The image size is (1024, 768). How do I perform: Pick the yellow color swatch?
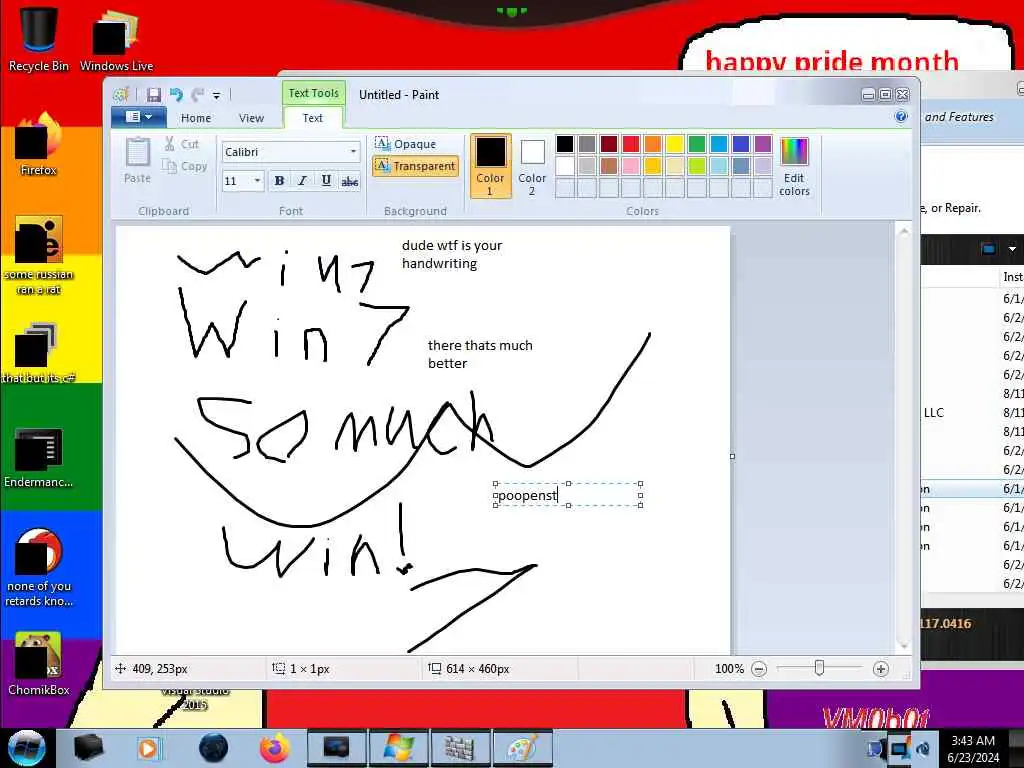pos(675,144)
